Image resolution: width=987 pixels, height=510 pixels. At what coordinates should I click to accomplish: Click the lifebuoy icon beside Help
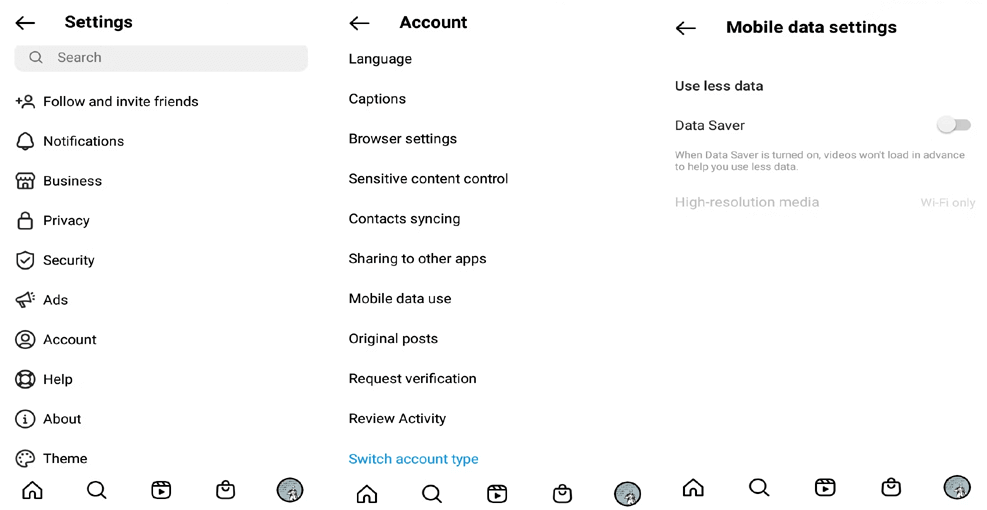point(25,379)
